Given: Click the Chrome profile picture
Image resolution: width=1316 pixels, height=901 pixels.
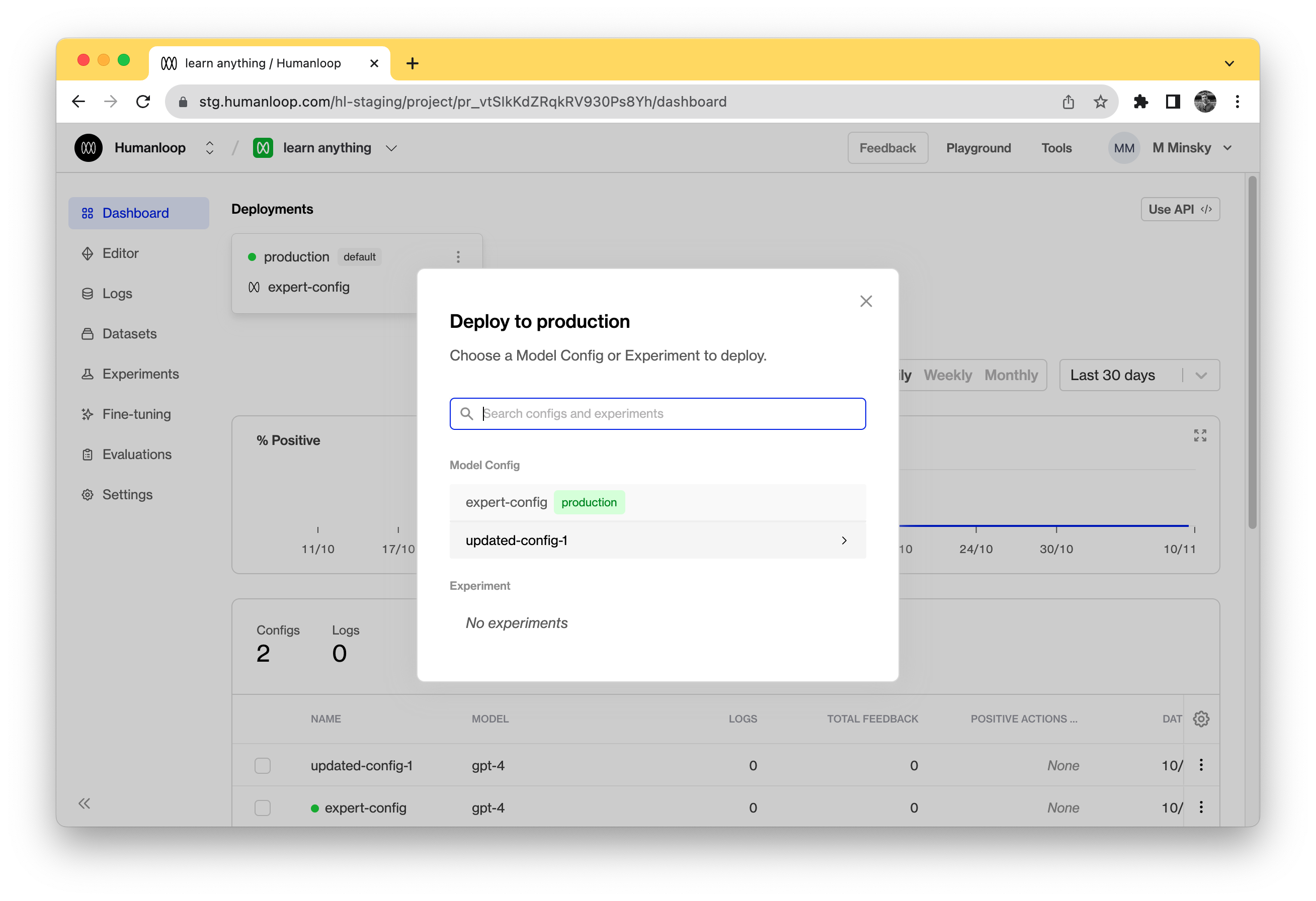Looking at the screenshot, I should point(1205,101).
